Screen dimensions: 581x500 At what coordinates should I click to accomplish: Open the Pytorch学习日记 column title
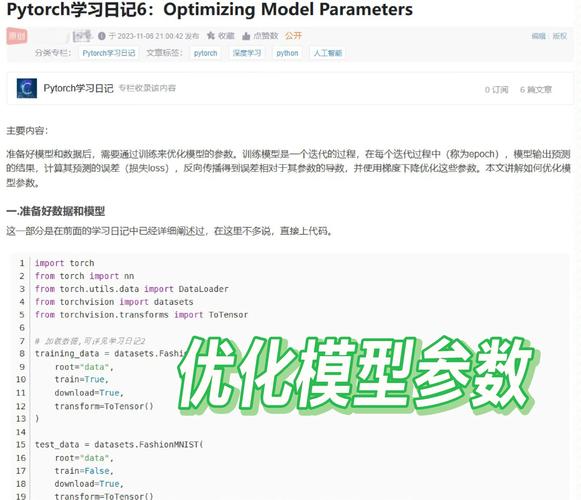pyautogui.click(x=79, y=88)
